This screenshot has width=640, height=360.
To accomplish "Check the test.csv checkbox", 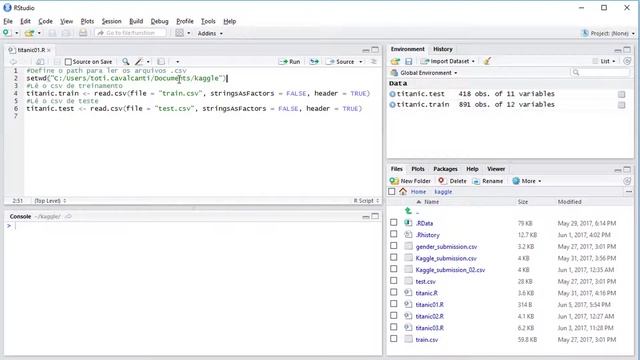I will (x=393, y=281).
